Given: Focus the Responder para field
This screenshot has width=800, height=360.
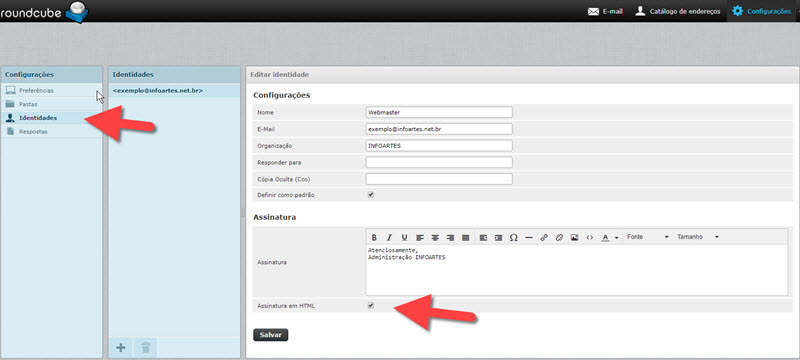Looking at the screenshot, I should click(x=439, y=163).
